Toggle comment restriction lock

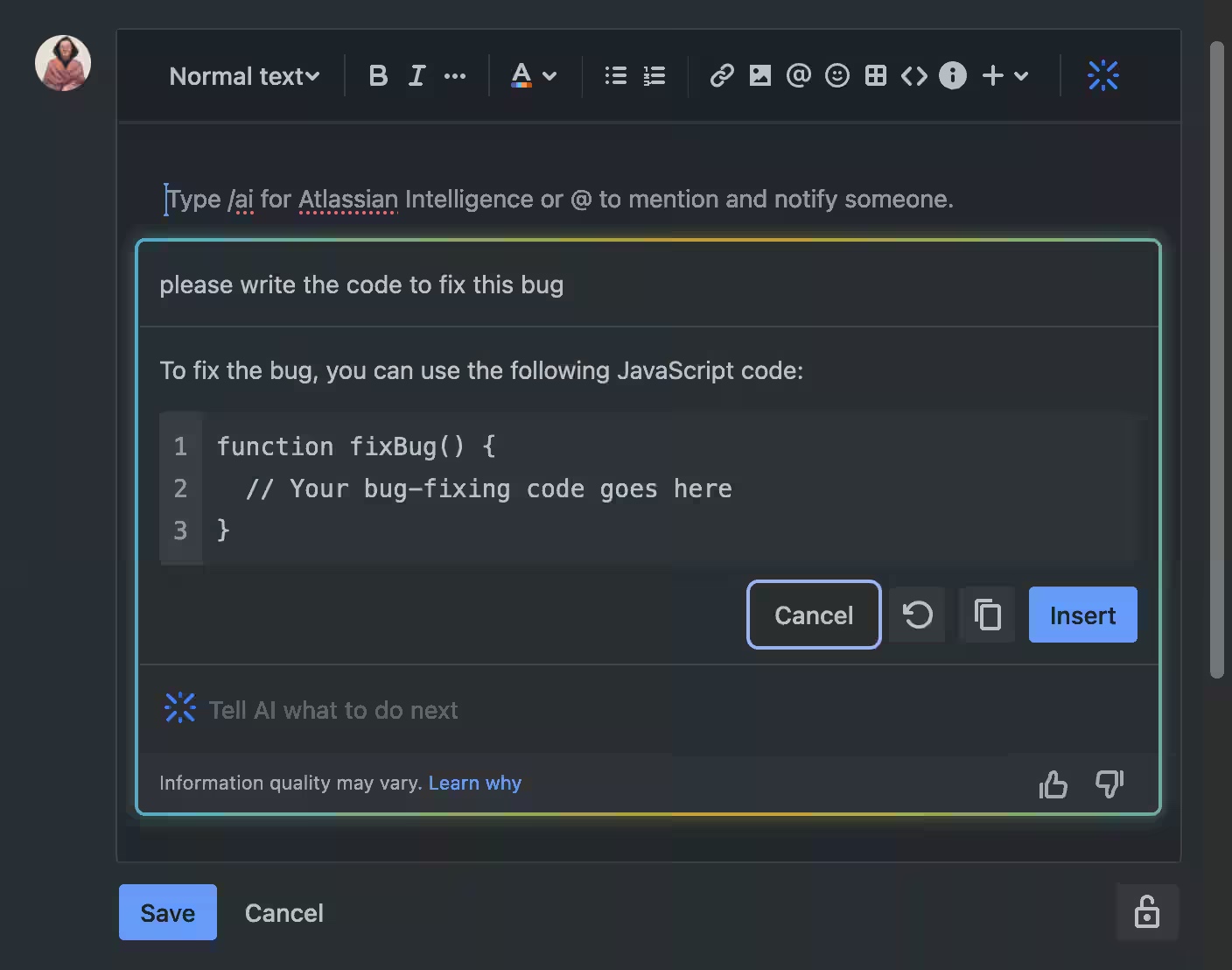(1147, 912)
